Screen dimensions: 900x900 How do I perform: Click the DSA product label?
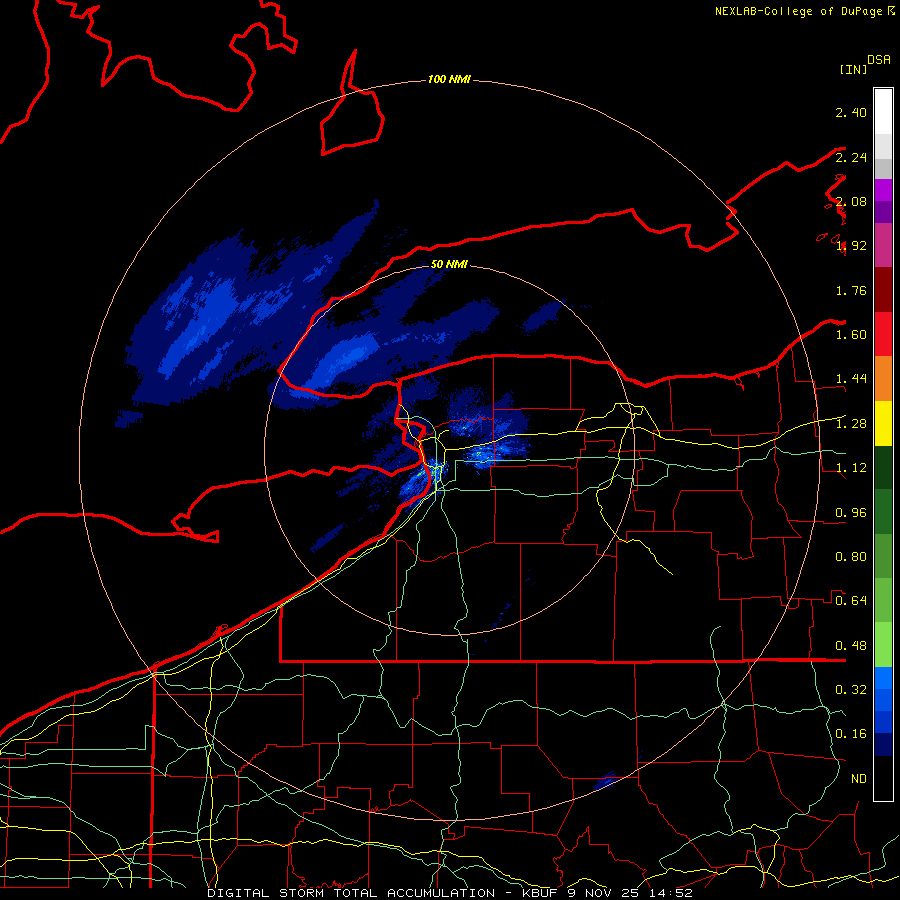(x=879, y=60)
